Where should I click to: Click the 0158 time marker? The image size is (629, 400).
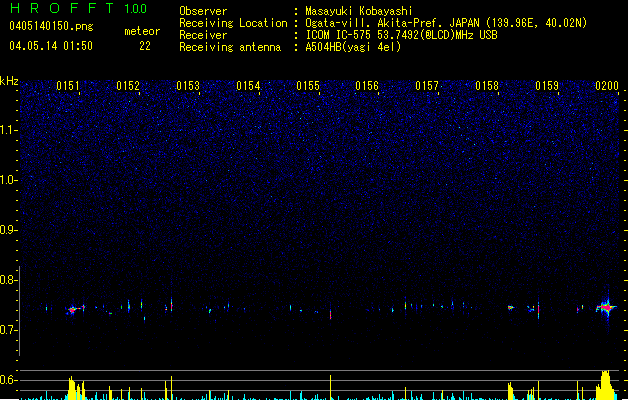click(x=487, y=86)
